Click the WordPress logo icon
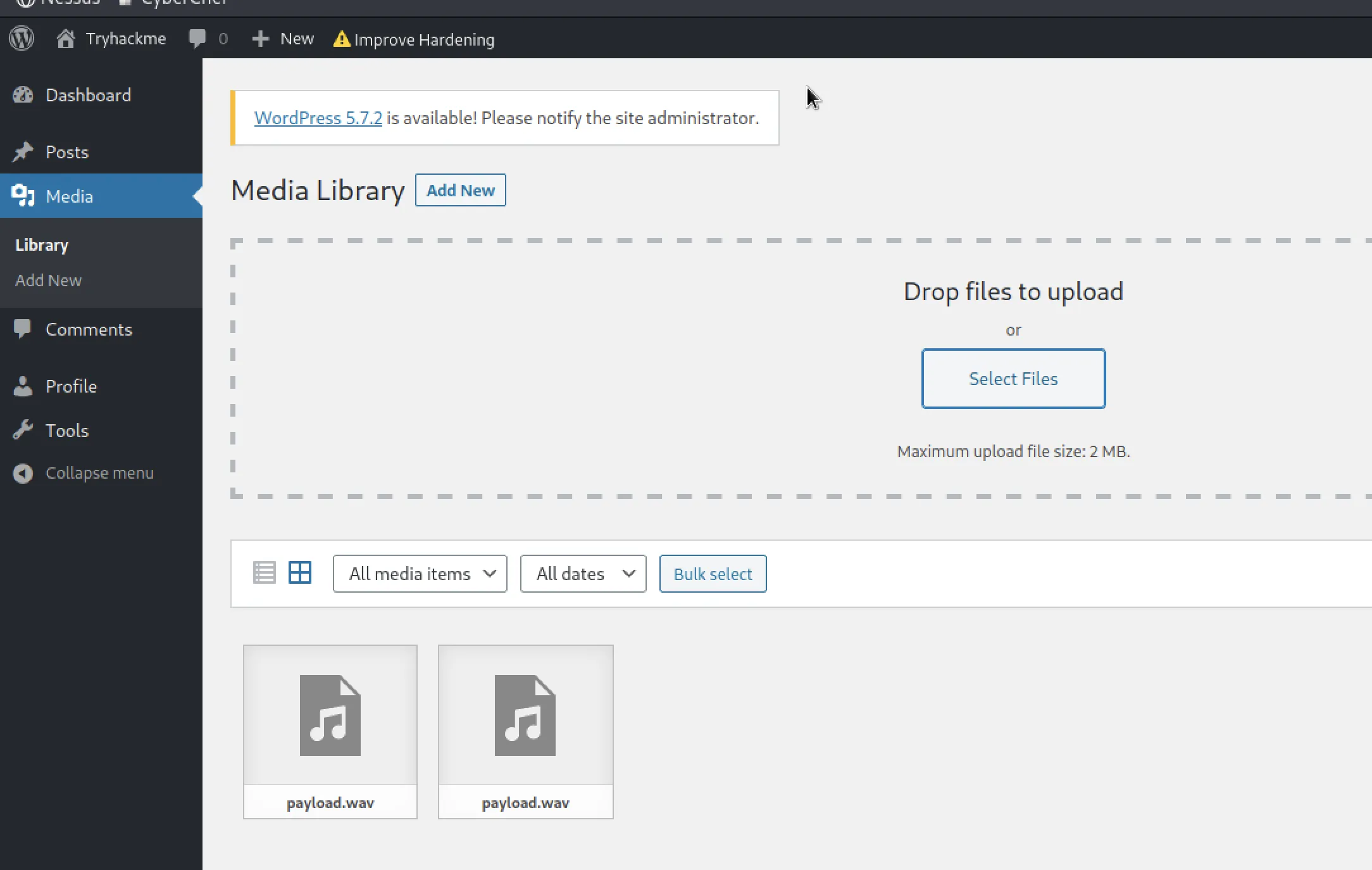Screen dimensions: 1372x870 (x=22, y=39)
